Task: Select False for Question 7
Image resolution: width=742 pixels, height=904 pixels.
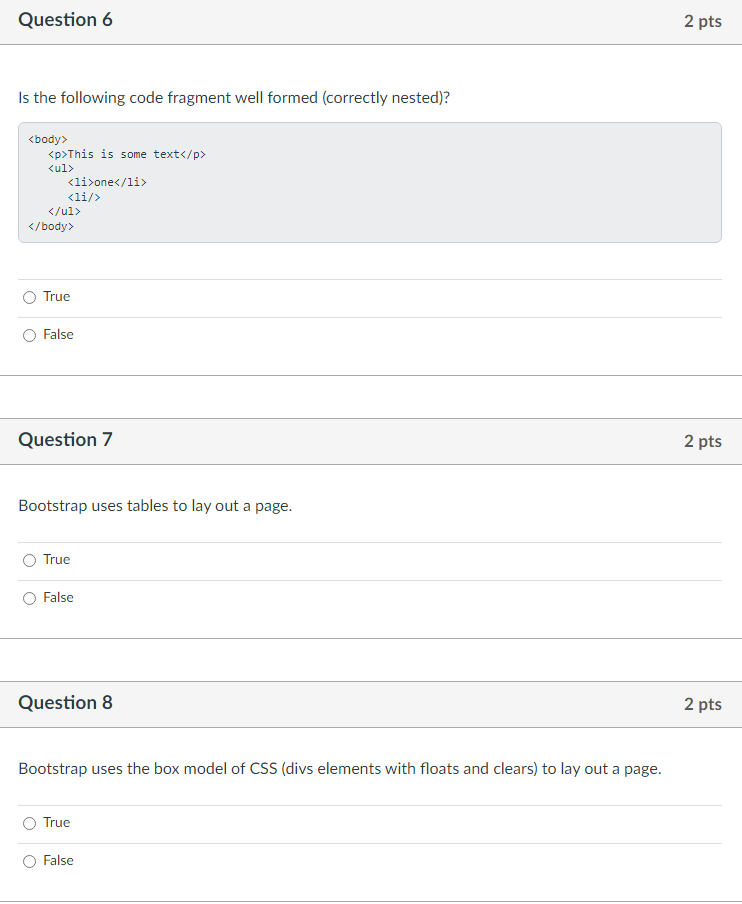Action: click(x=29, y=597)
